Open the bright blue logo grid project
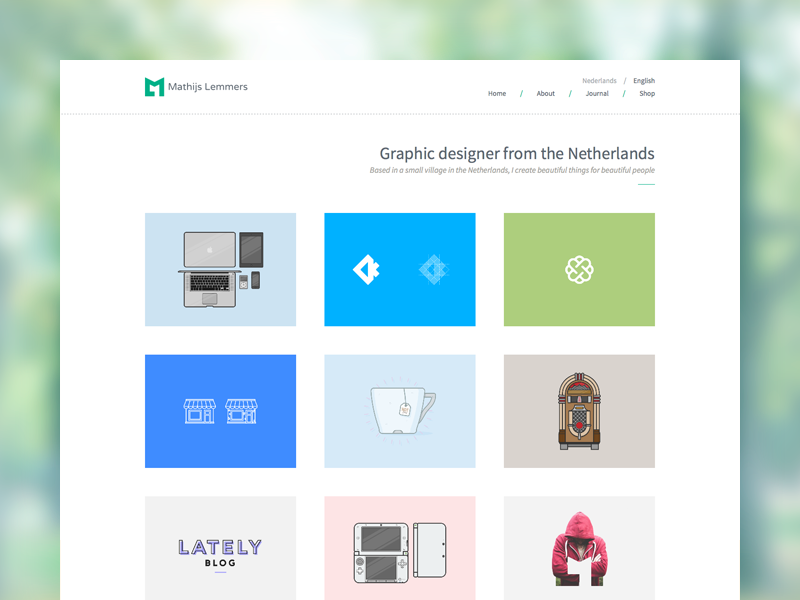Image resolution: width=800 pixels, height=600 pixels. click(400, 269)
